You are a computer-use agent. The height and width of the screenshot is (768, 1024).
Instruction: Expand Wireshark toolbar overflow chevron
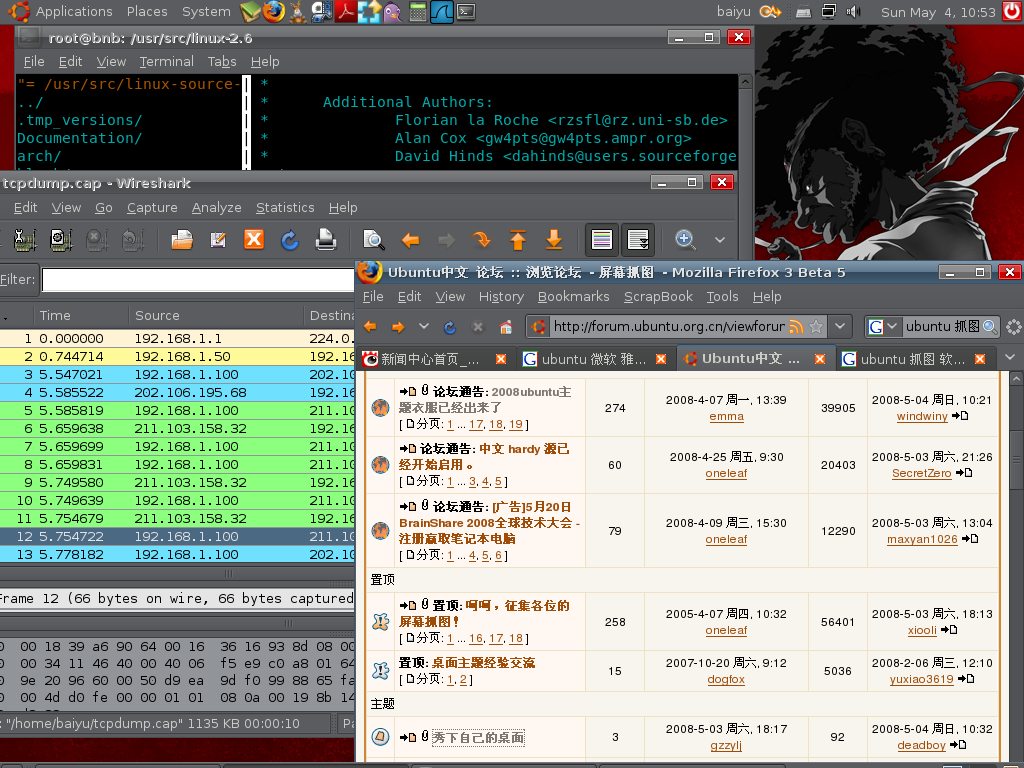720,240
